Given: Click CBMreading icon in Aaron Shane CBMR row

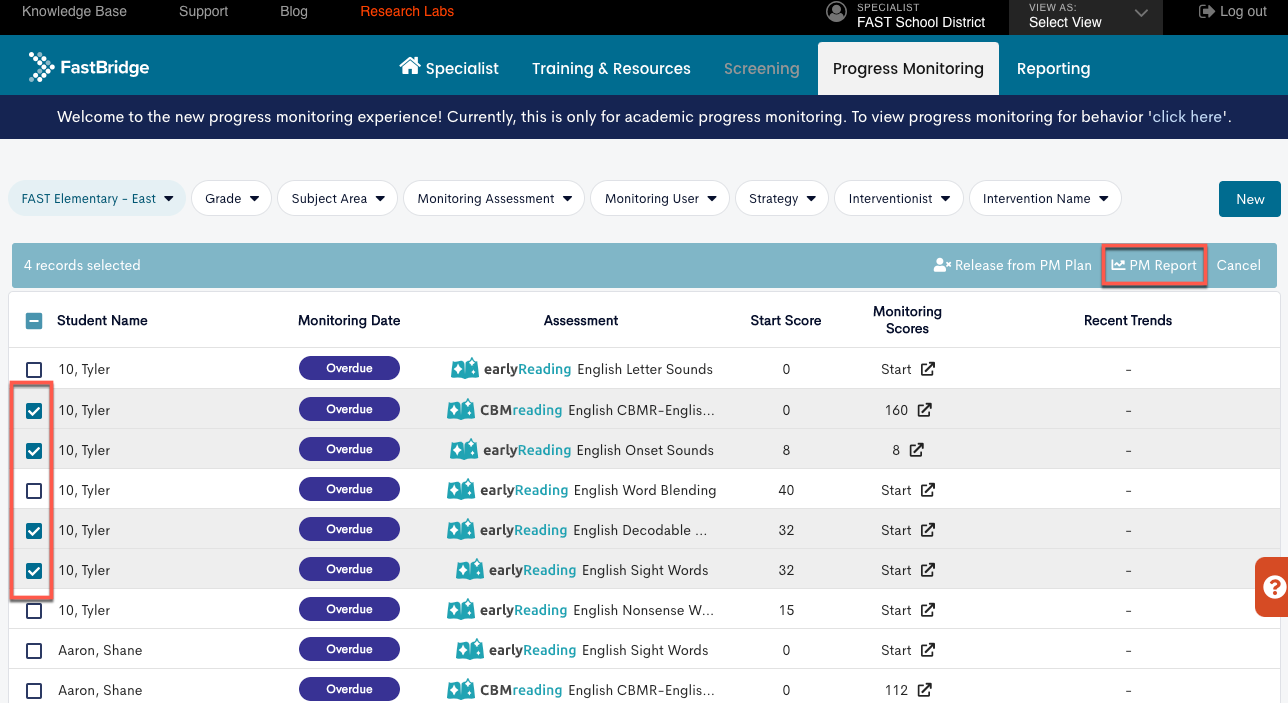Looking at the screenshot, I should [x=461, y=690].
